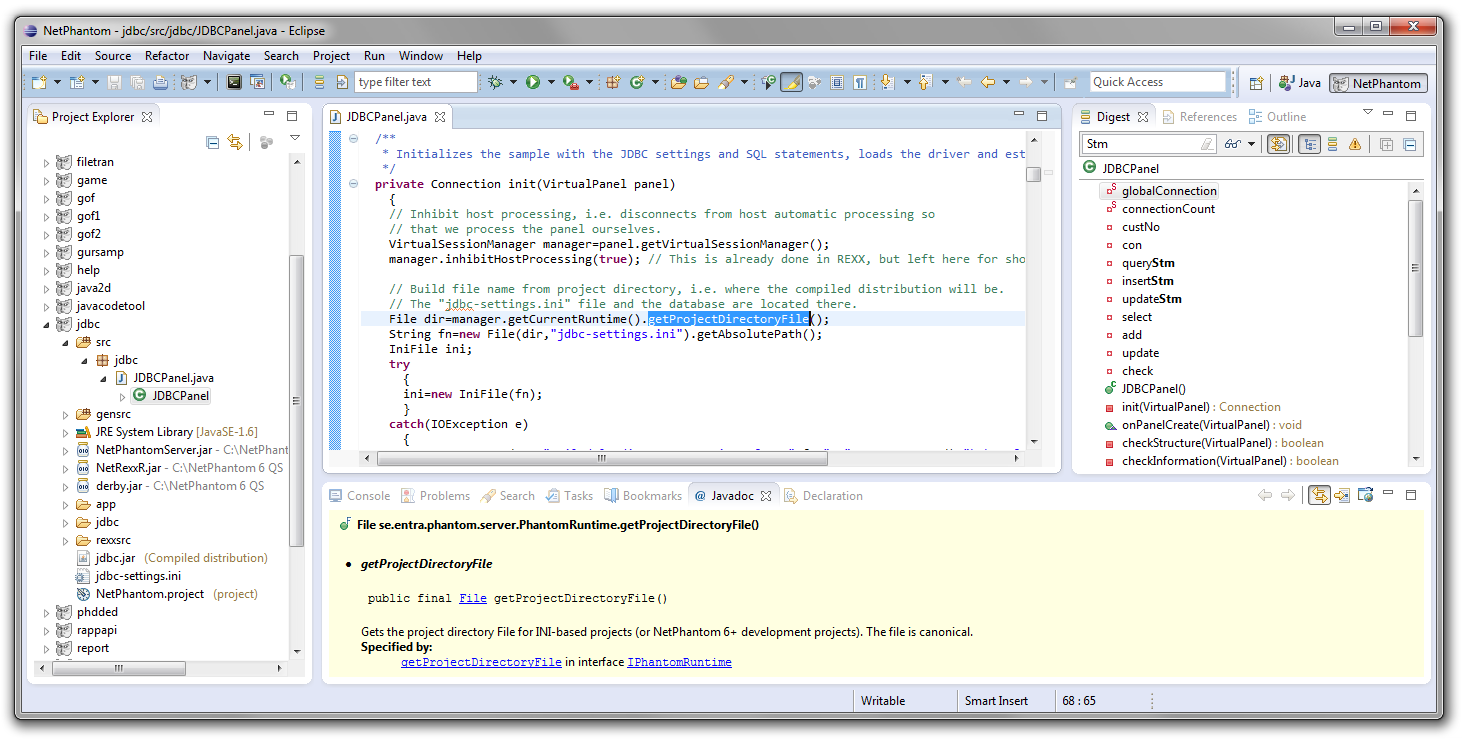
Task: Close the Digest view tab
Action: click(x=1143, y=117)
